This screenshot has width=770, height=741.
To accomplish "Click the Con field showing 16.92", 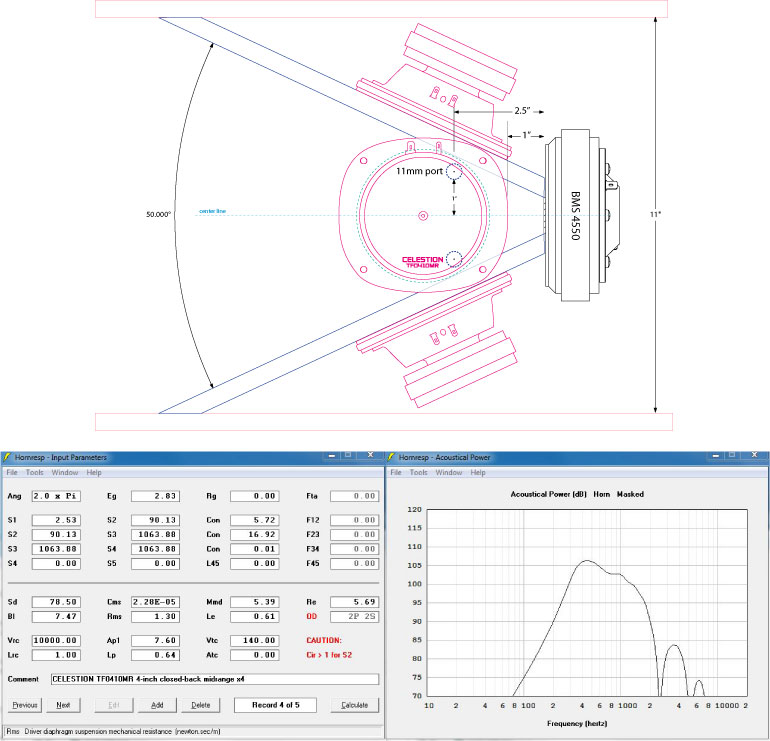I will 255,534.
